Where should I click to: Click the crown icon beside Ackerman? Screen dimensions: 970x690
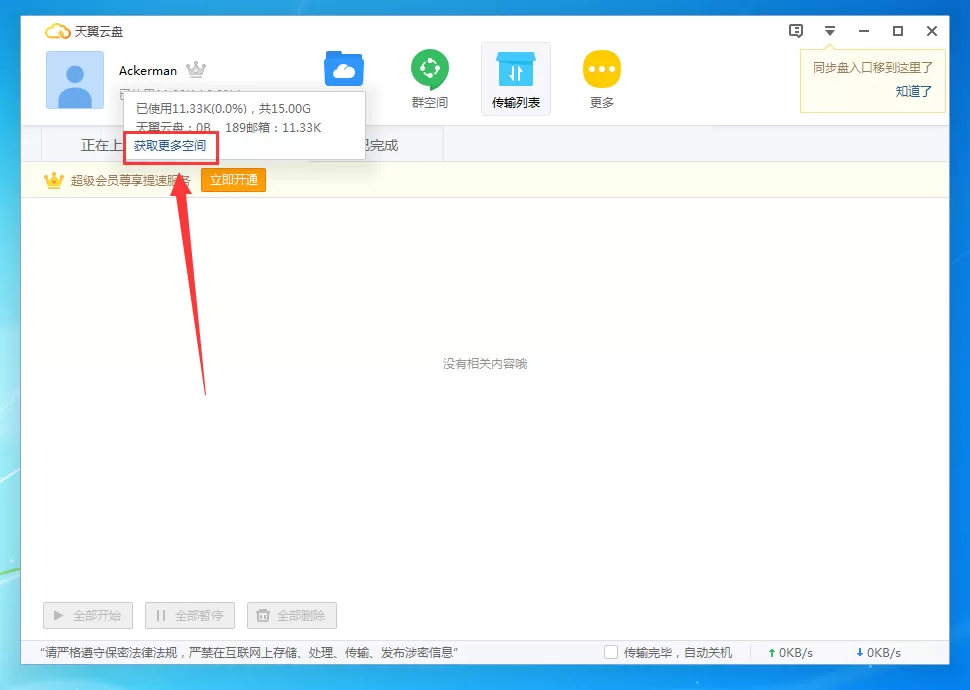coord(195,69)
